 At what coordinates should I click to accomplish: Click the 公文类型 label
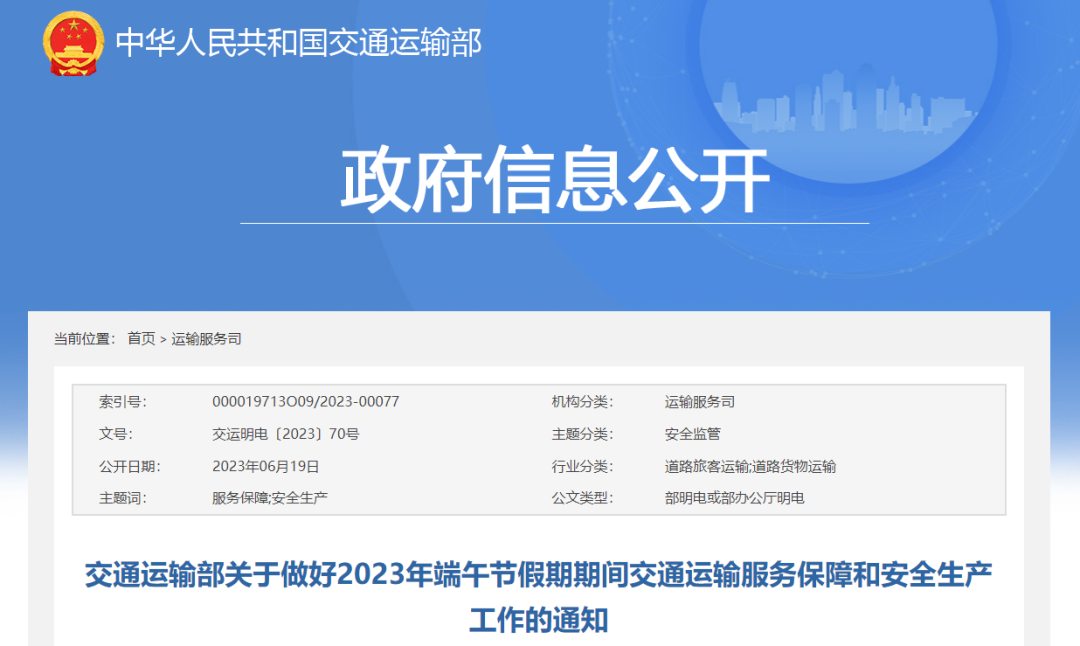(x=582, y=498)
